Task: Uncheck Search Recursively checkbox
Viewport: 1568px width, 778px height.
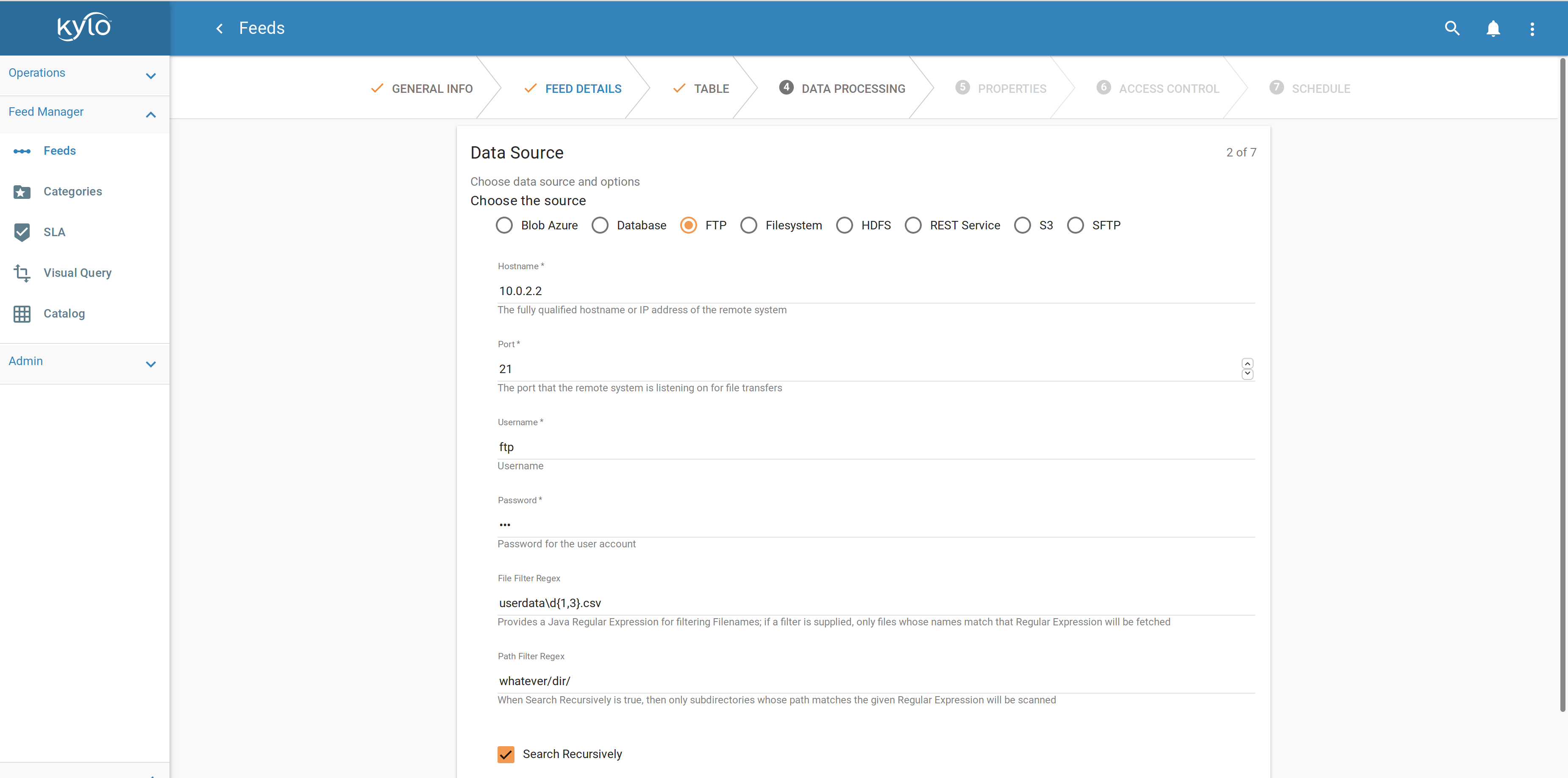Action: click(506, 754)
